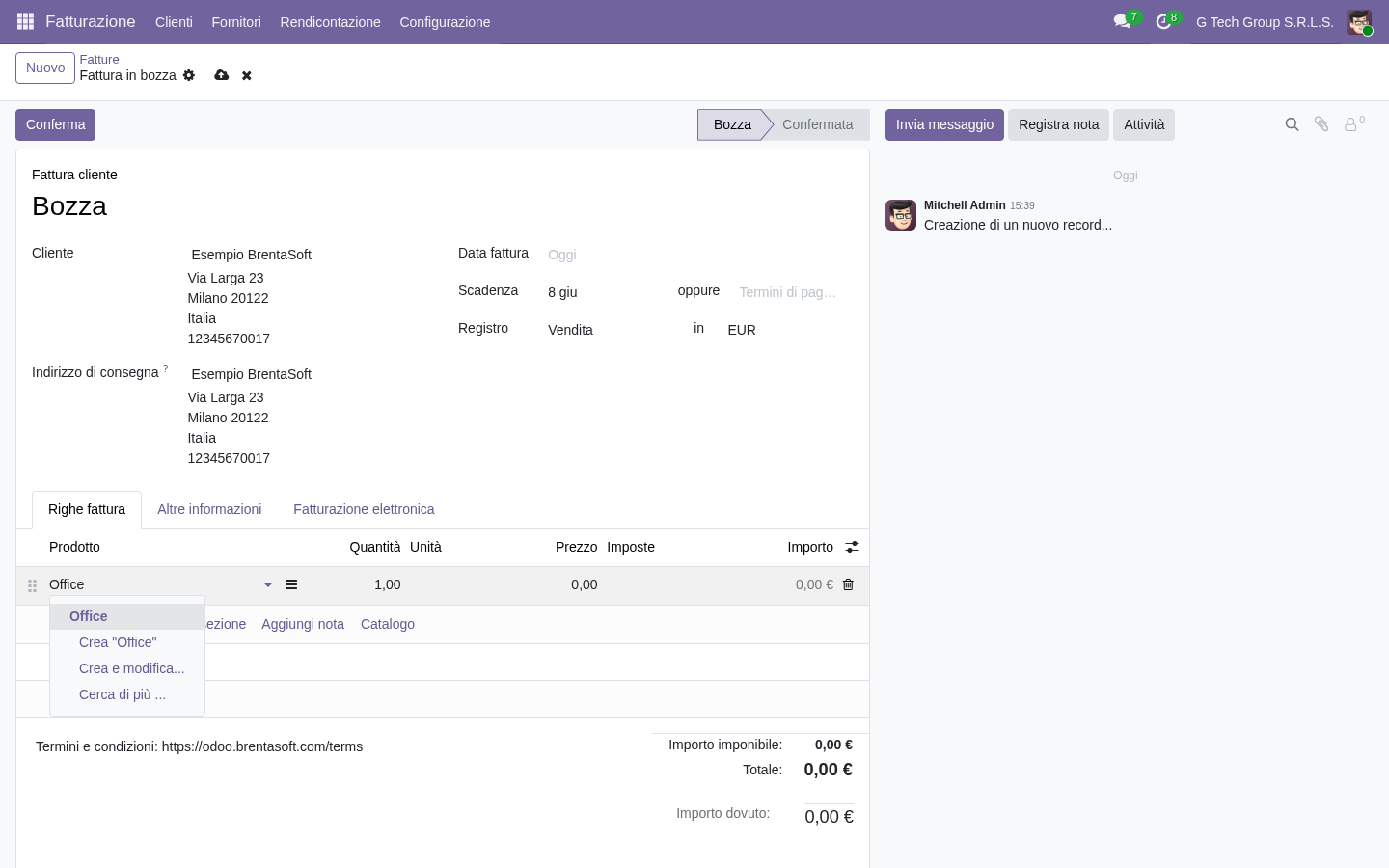This screenshot has width=1389, height=868.
Task: Open the Configurazione menu
Action: pos(445,22)
